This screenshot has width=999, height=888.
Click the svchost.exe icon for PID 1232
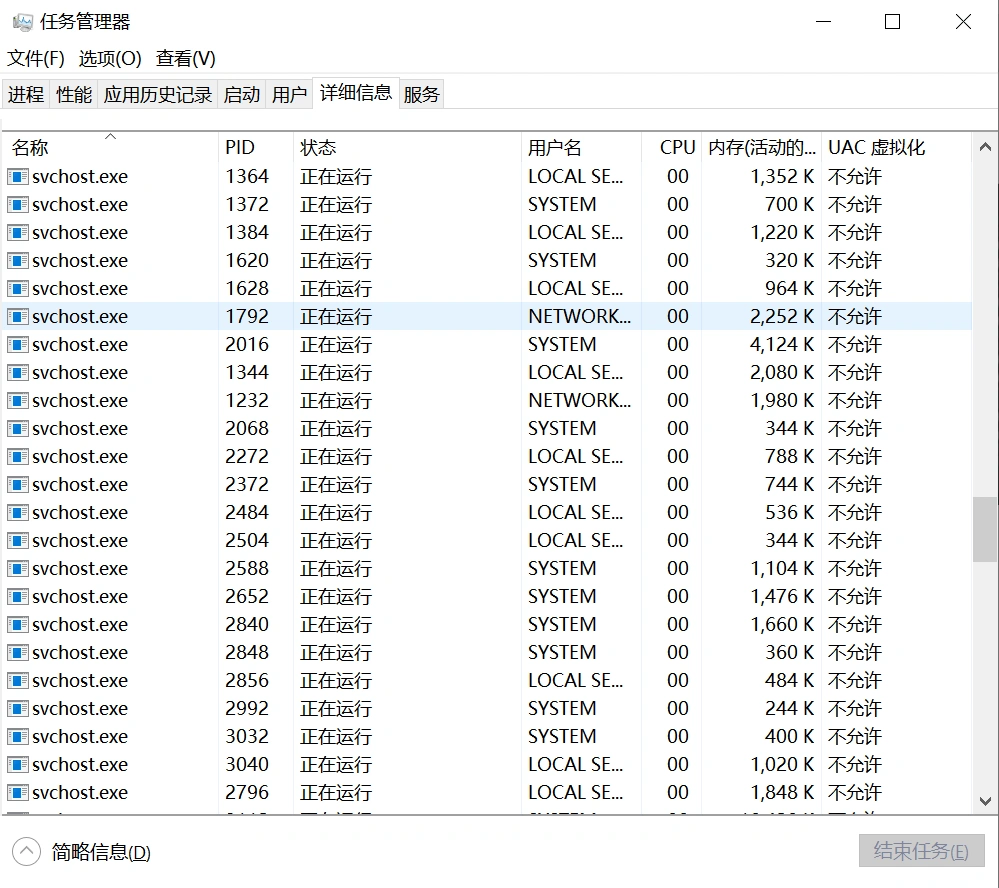click(x=18, y=401)
